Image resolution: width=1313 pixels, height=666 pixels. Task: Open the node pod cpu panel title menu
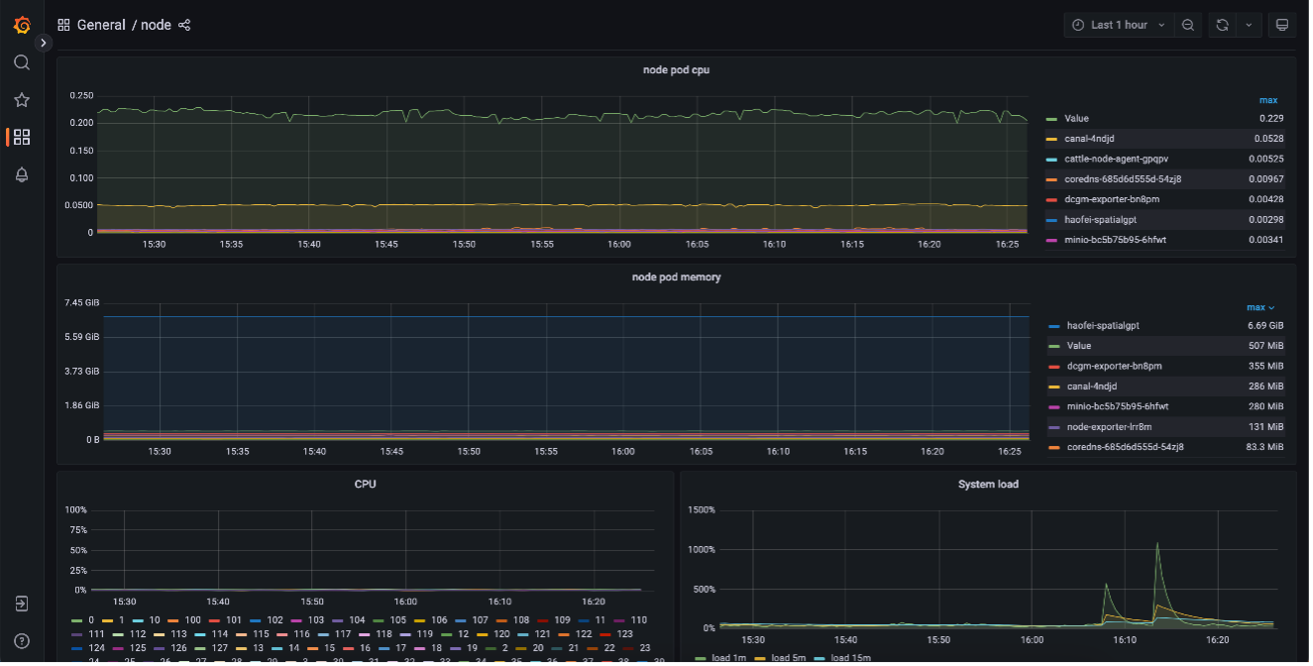tap(676, 70)
